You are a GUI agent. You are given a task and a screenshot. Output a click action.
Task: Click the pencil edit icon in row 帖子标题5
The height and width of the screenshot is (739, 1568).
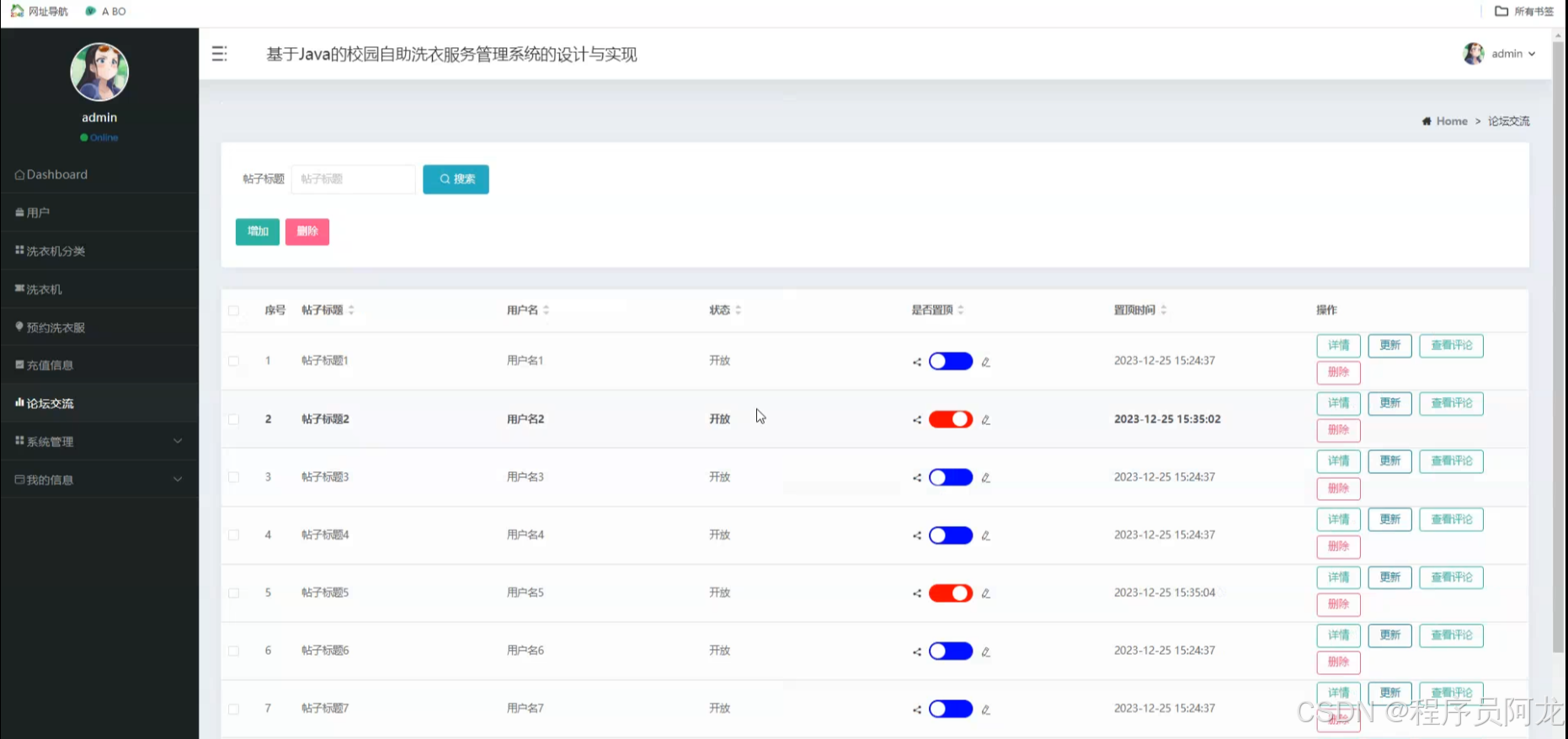[x=985, y=594]
